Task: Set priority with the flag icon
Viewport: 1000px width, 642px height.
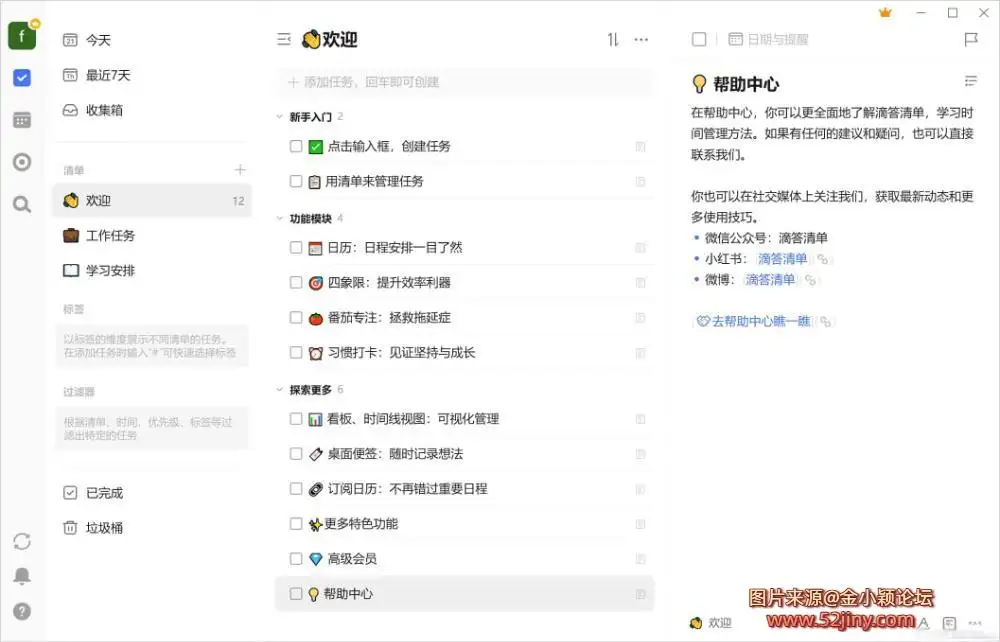Action: 970,40
